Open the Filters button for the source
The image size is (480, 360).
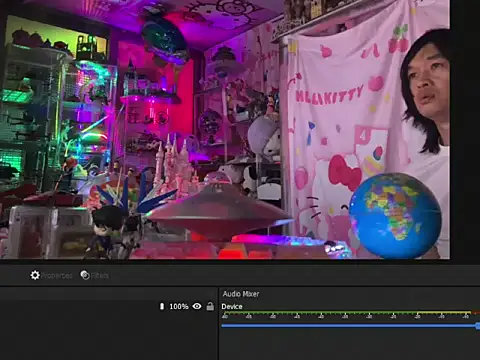95,275
